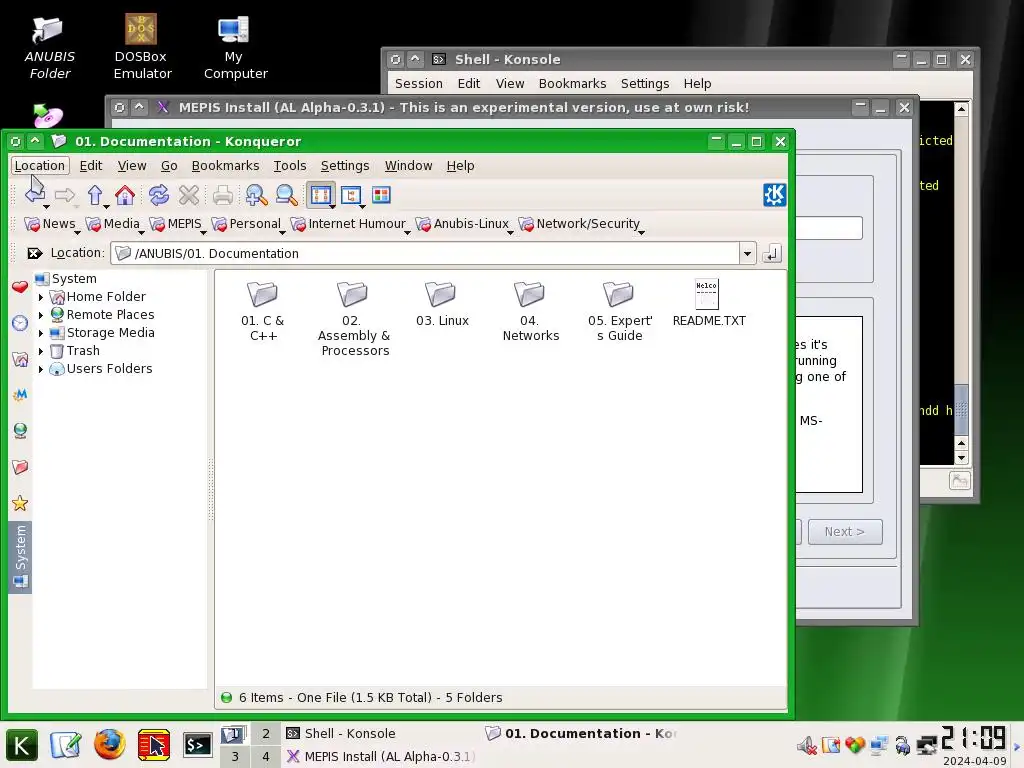
Task: Launch terminal from the panel icon
Action: [197, 744]
